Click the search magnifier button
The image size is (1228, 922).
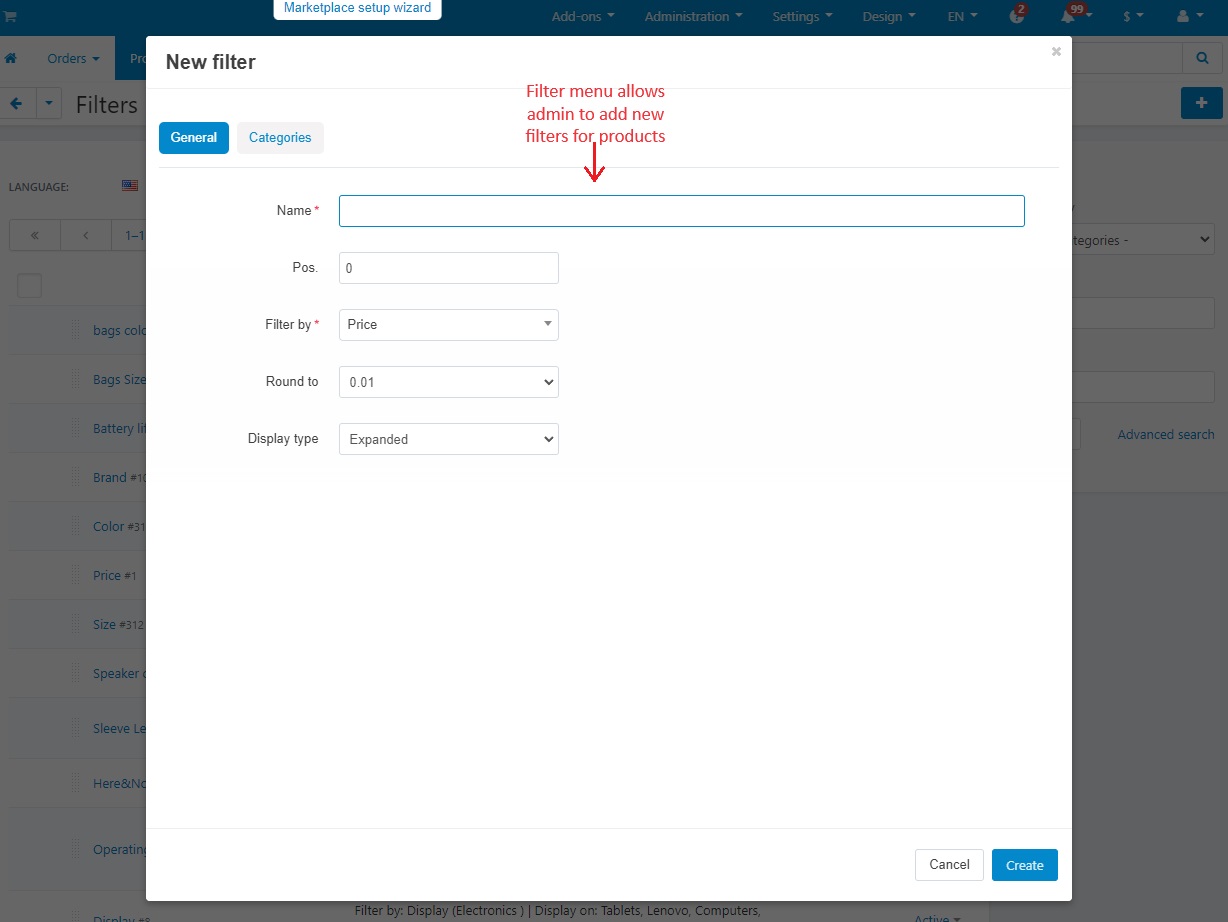pos(1202,59)
